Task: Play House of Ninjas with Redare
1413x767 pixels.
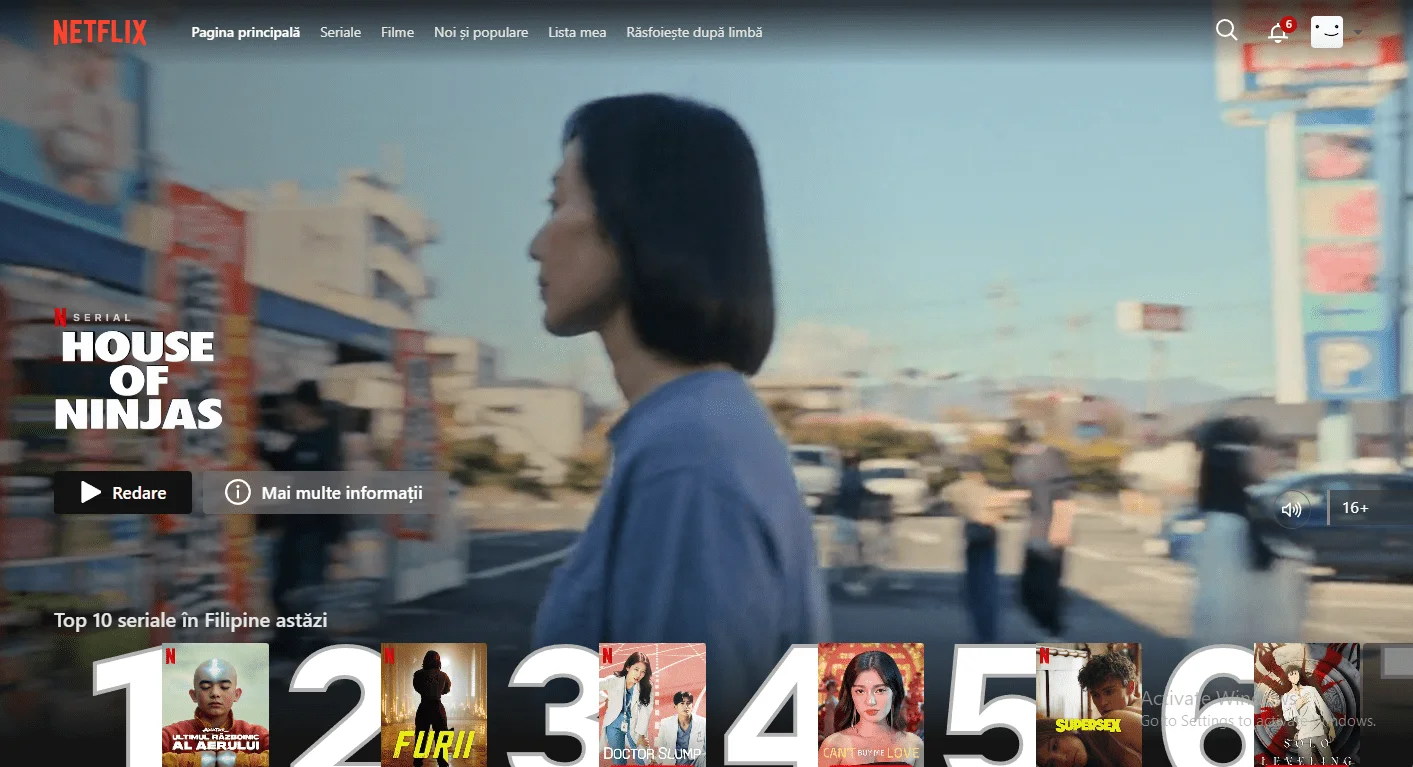Action: point(123,493)
